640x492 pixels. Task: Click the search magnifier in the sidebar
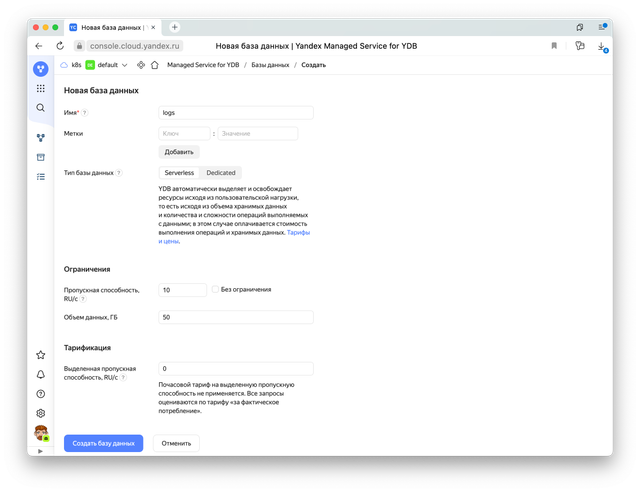41,107
